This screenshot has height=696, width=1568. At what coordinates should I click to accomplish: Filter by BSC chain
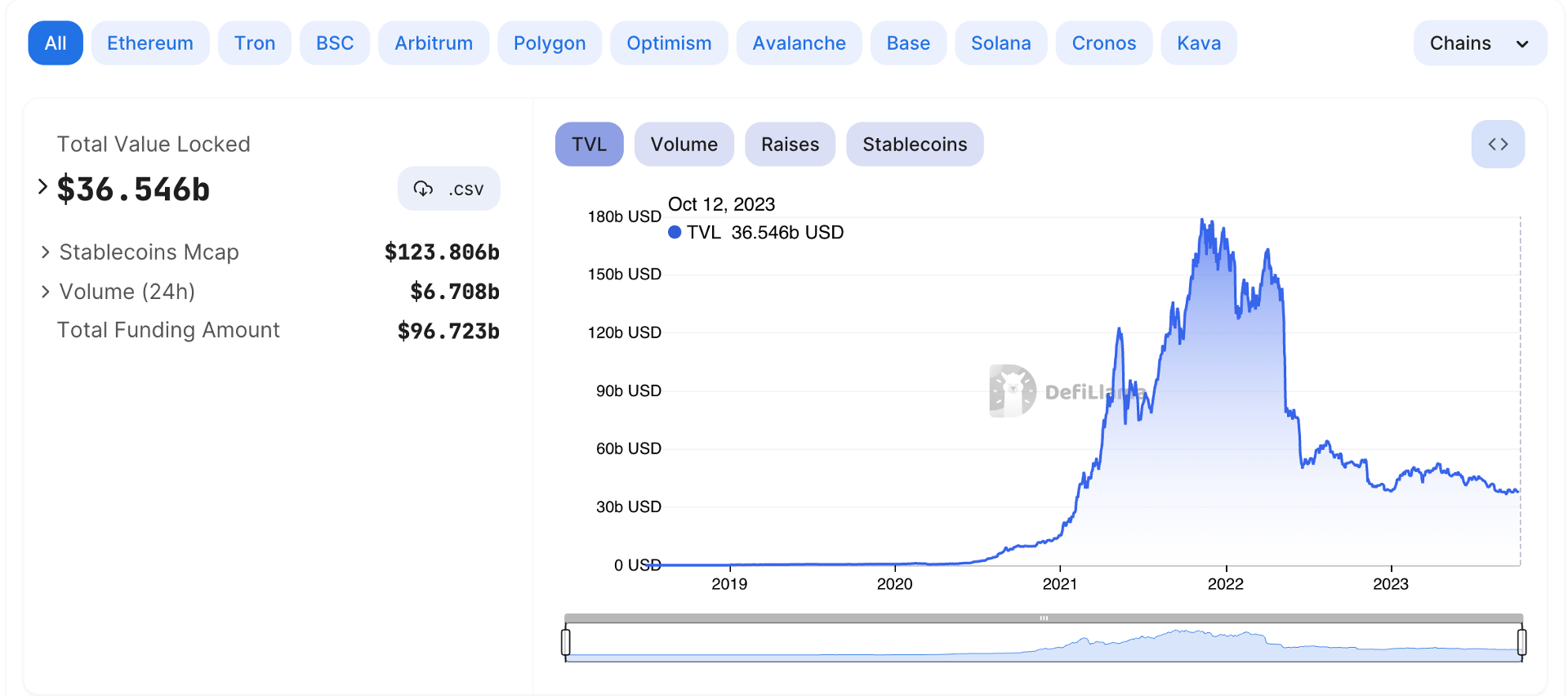coord(335,43)
